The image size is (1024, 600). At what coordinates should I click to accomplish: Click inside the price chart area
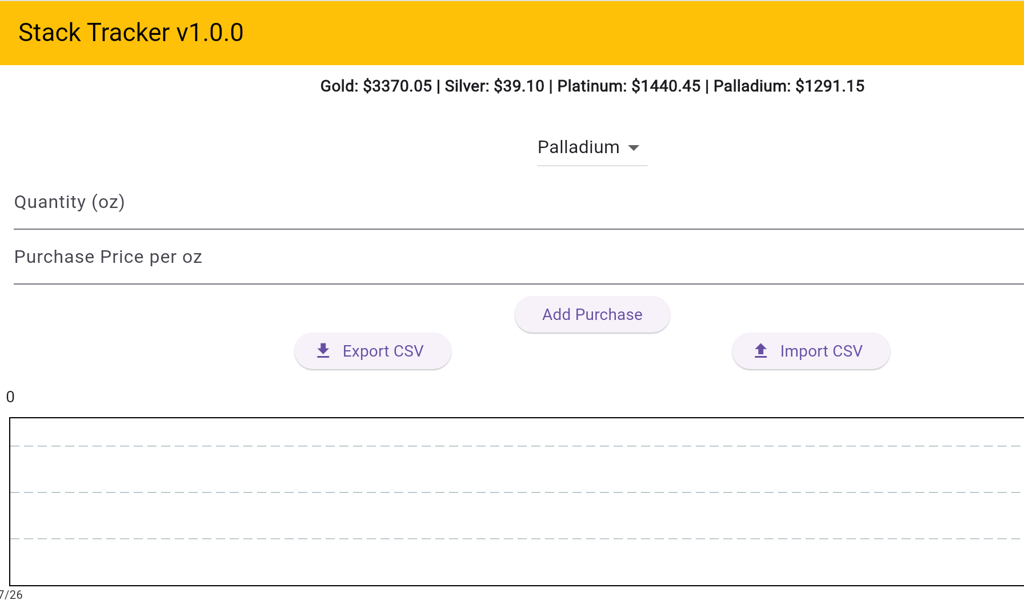pyautogui.click(x=516, y=501)
